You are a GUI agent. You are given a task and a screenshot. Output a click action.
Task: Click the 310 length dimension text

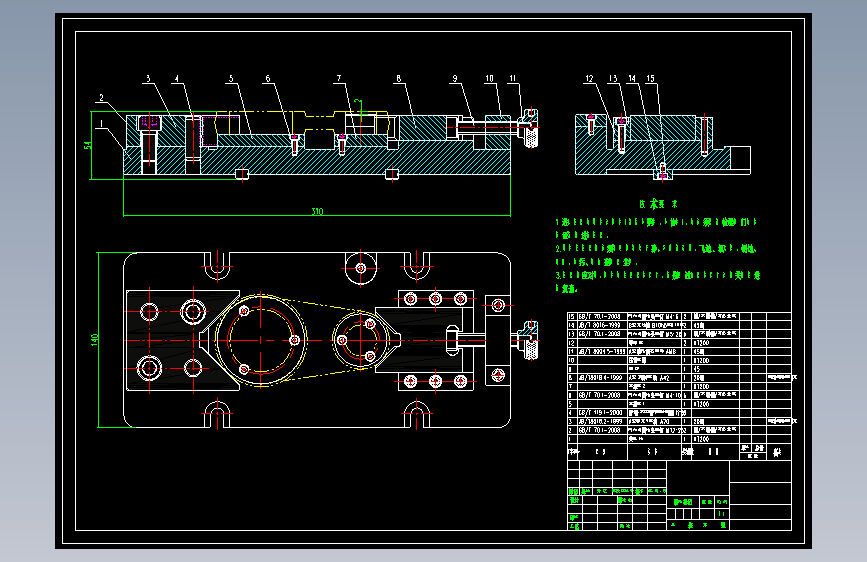317,211
